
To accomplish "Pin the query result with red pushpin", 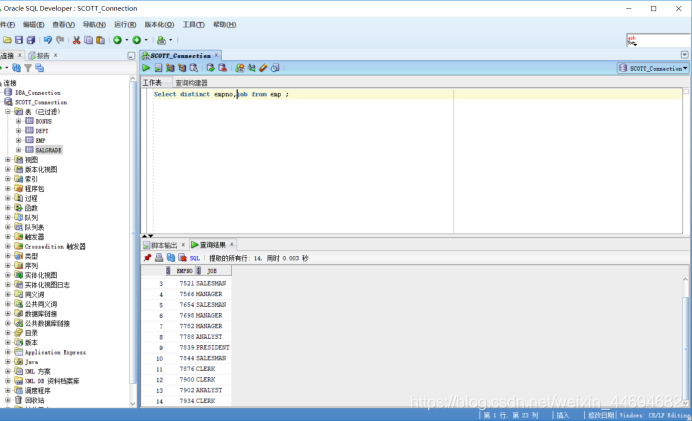I will click(147, 258).
